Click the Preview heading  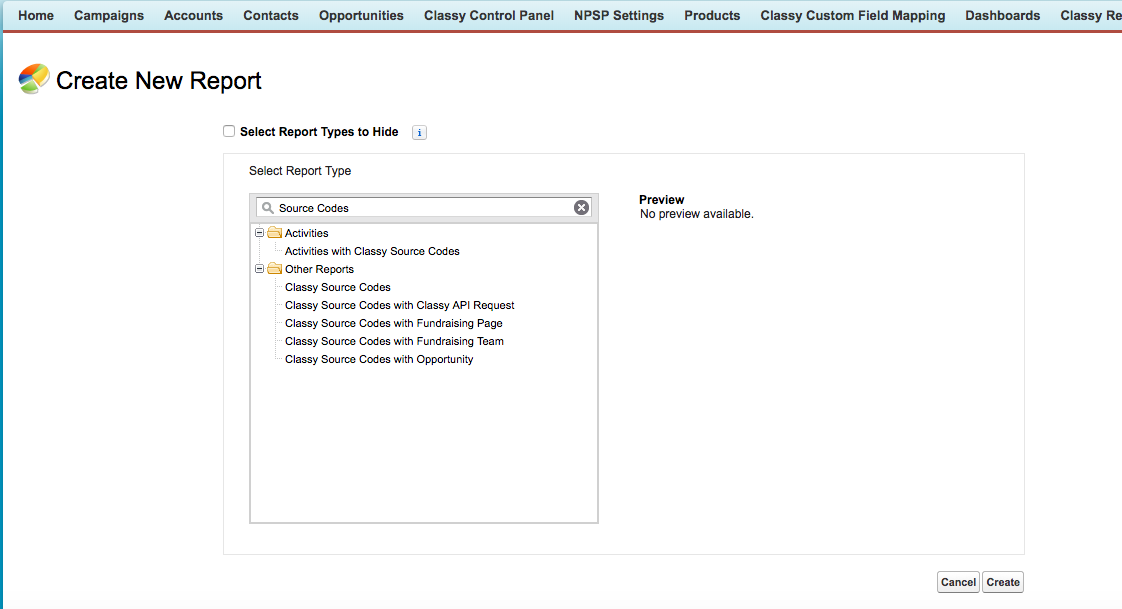[x=661, y=200]
